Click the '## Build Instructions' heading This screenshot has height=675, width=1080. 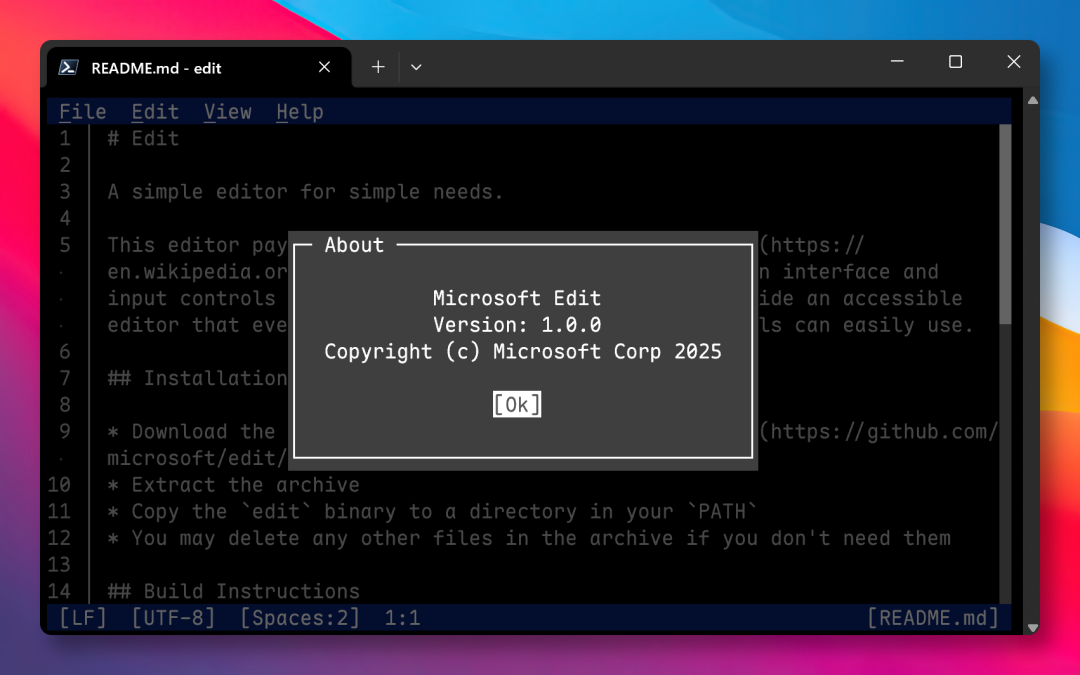(x=233, y=592)
